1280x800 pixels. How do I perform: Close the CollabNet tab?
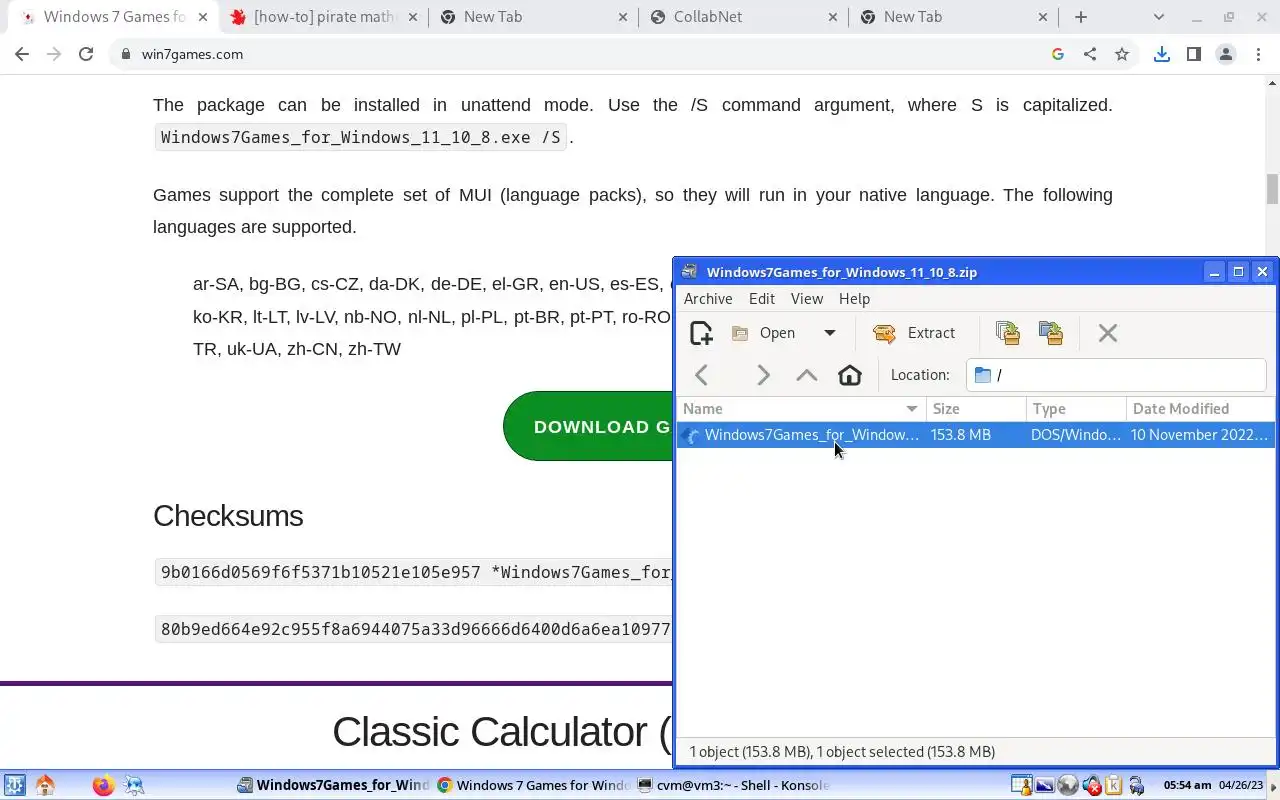[x=833, y=17]
